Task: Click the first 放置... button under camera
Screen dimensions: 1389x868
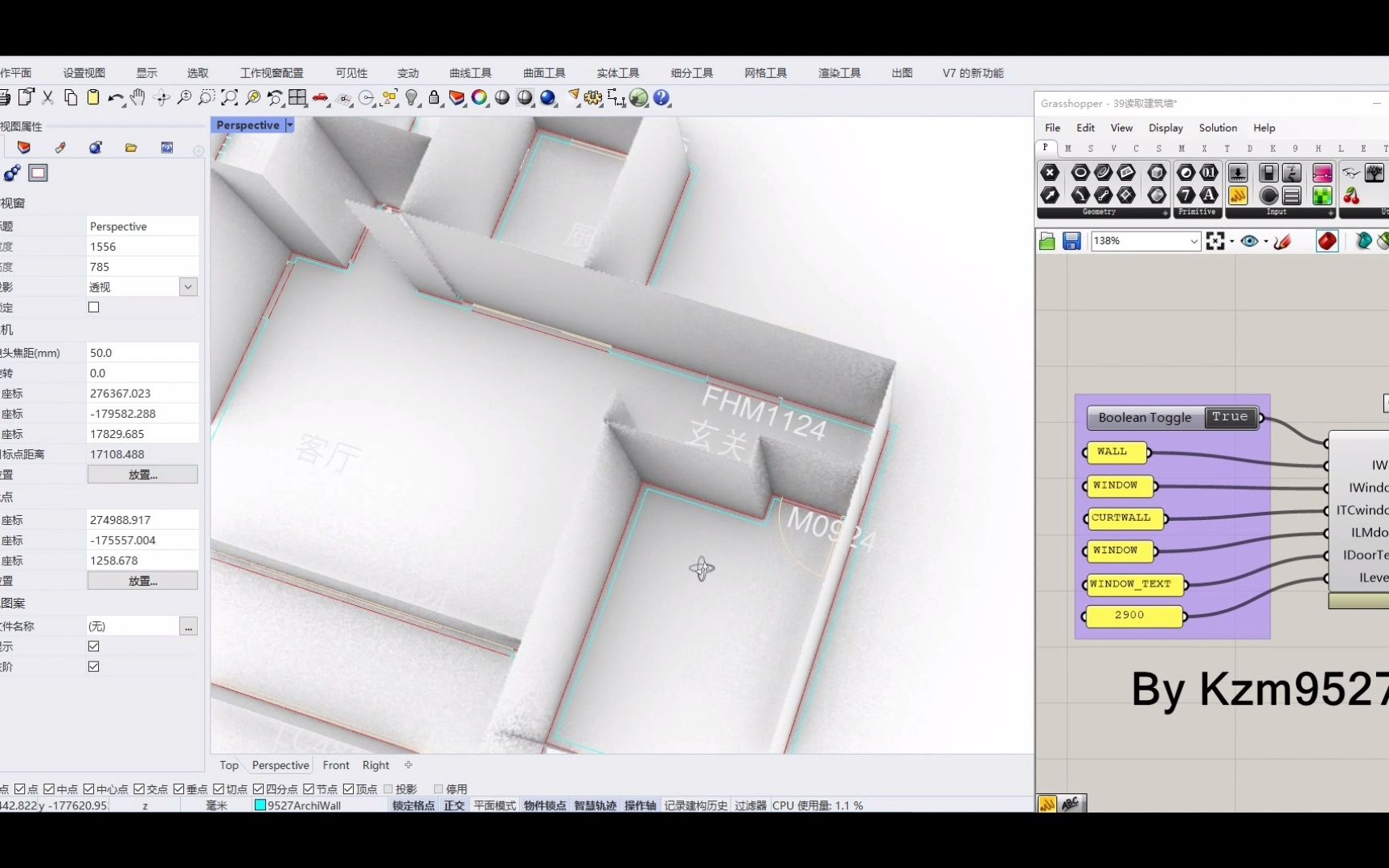Action: coord(142,475)
